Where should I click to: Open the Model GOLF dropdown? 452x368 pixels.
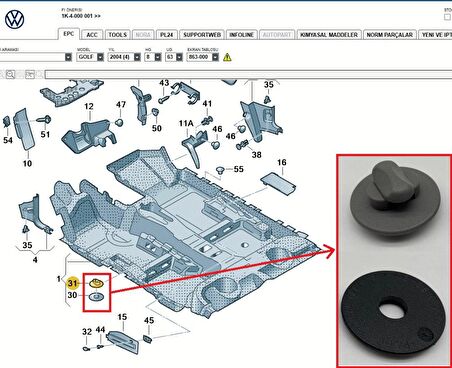tap(90, 57)
